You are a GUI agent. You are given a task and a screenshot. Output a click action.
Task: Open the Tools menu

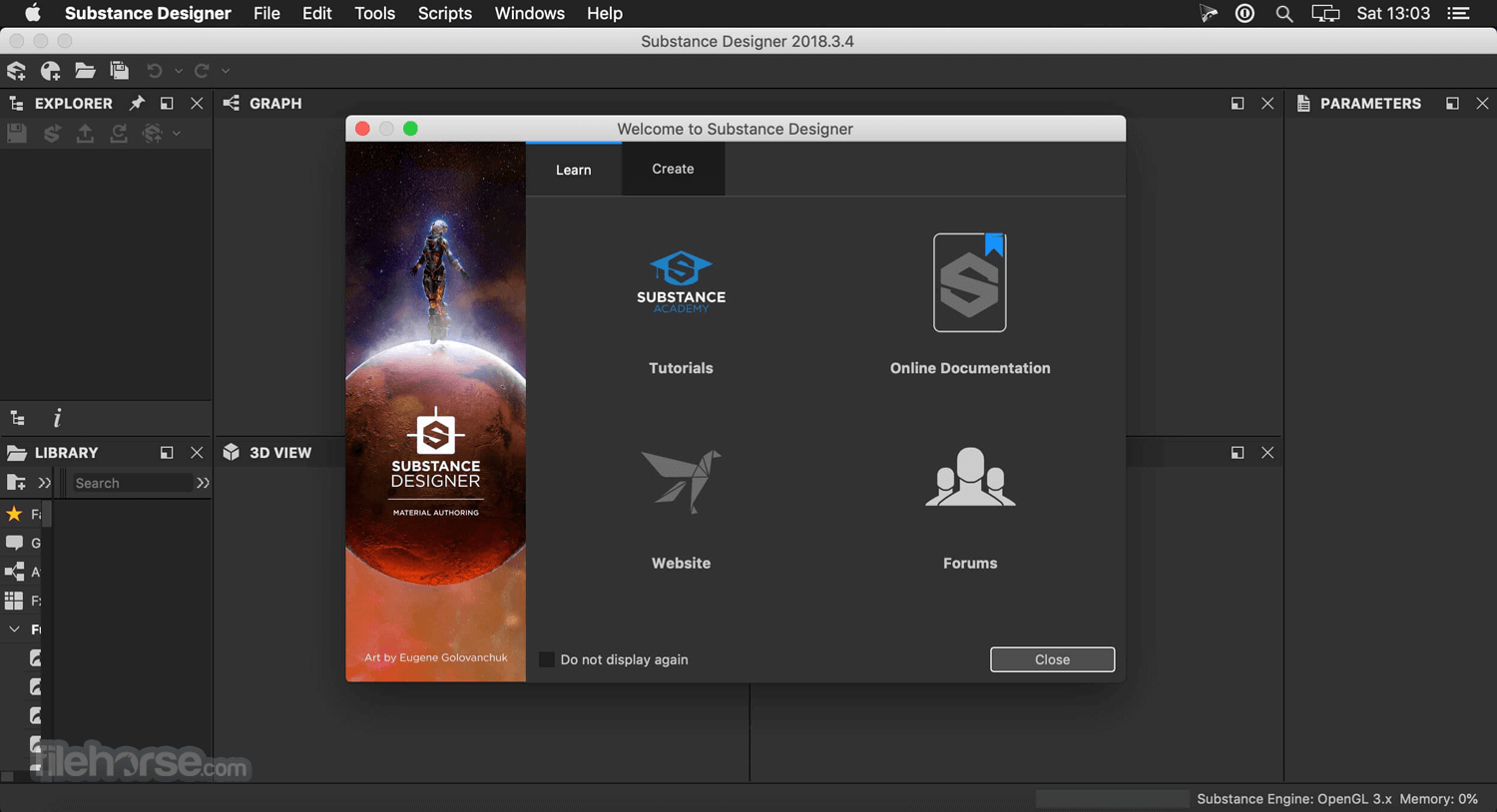[375, 13]
